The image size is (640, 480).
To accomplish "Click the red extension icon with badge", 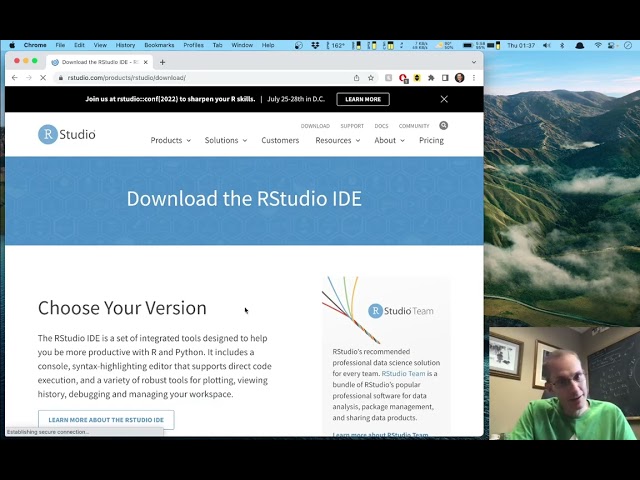I will coord(403,78).
